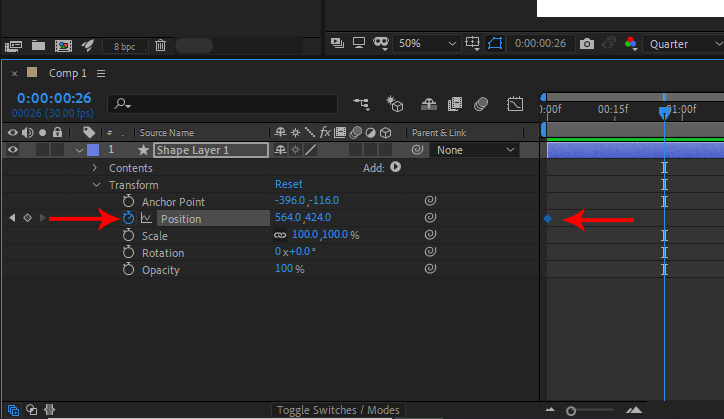The width and height of the screenshot is (724, 419).
Task: Reset the Transform properties
Action: [x=289, y=184]
